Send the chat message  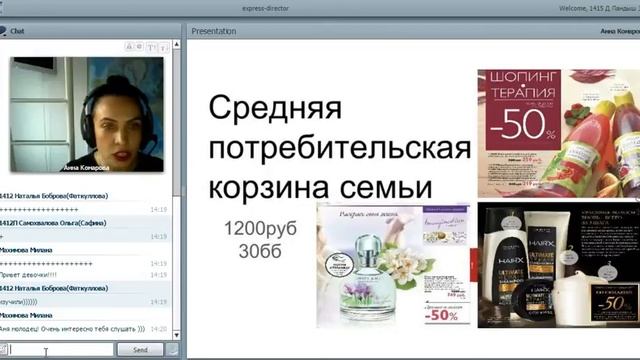click(140, 350)
